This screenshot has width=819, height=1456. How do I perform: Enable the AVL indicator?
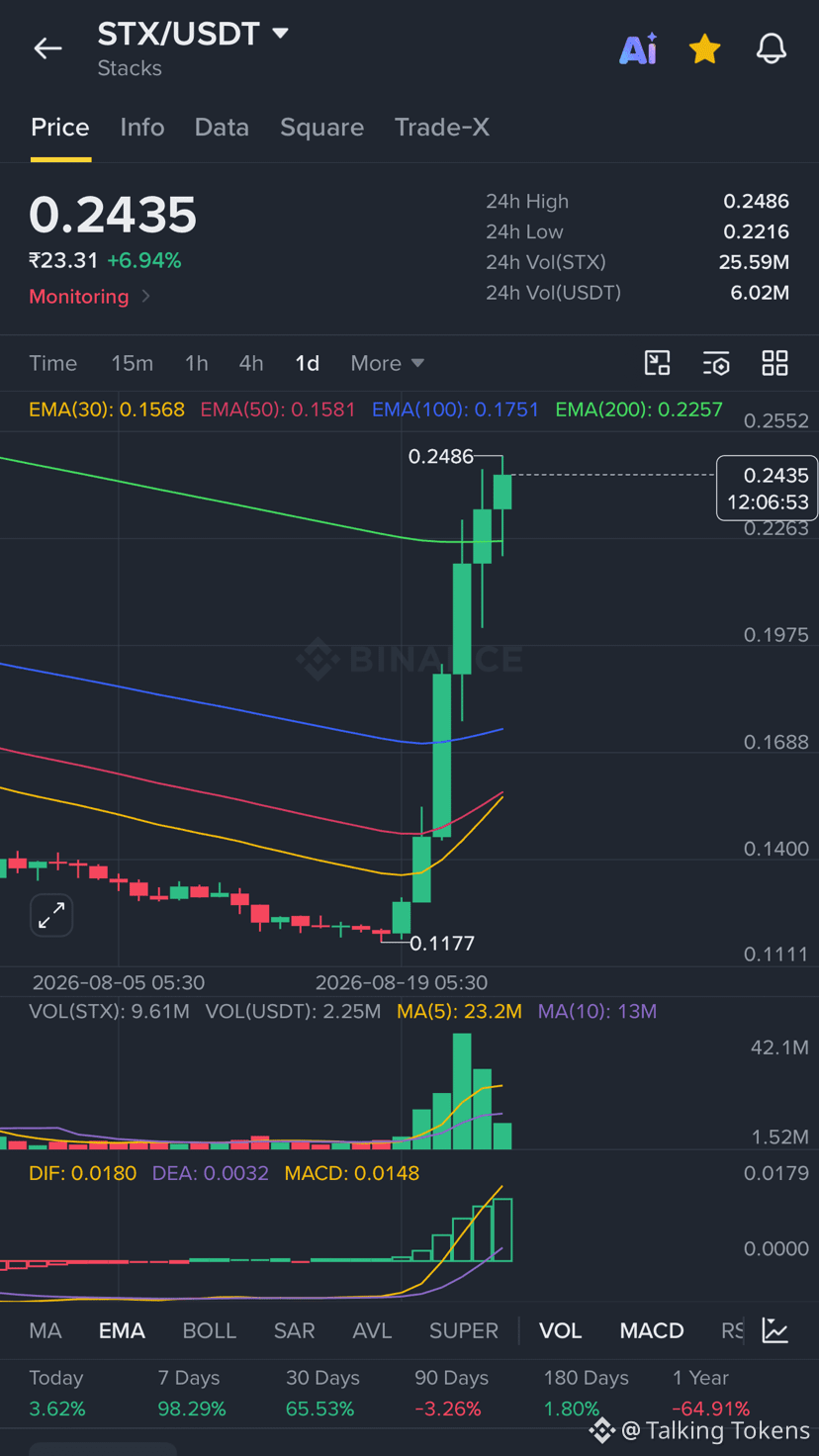coord(372,1330)
